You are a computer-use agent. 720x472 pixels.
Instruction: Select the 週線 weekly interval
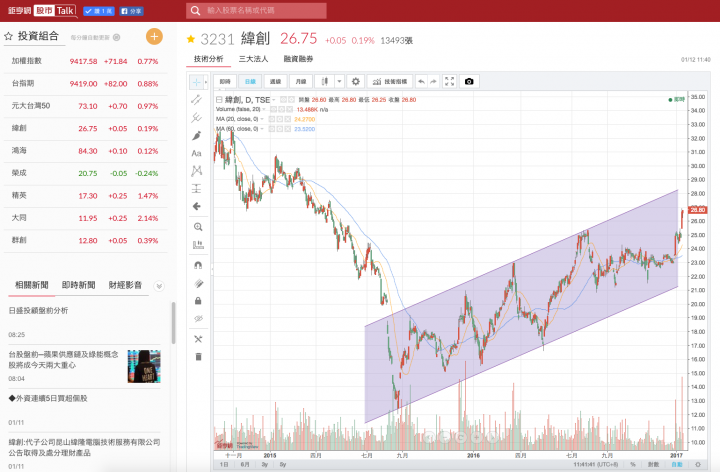click(276, 82)
